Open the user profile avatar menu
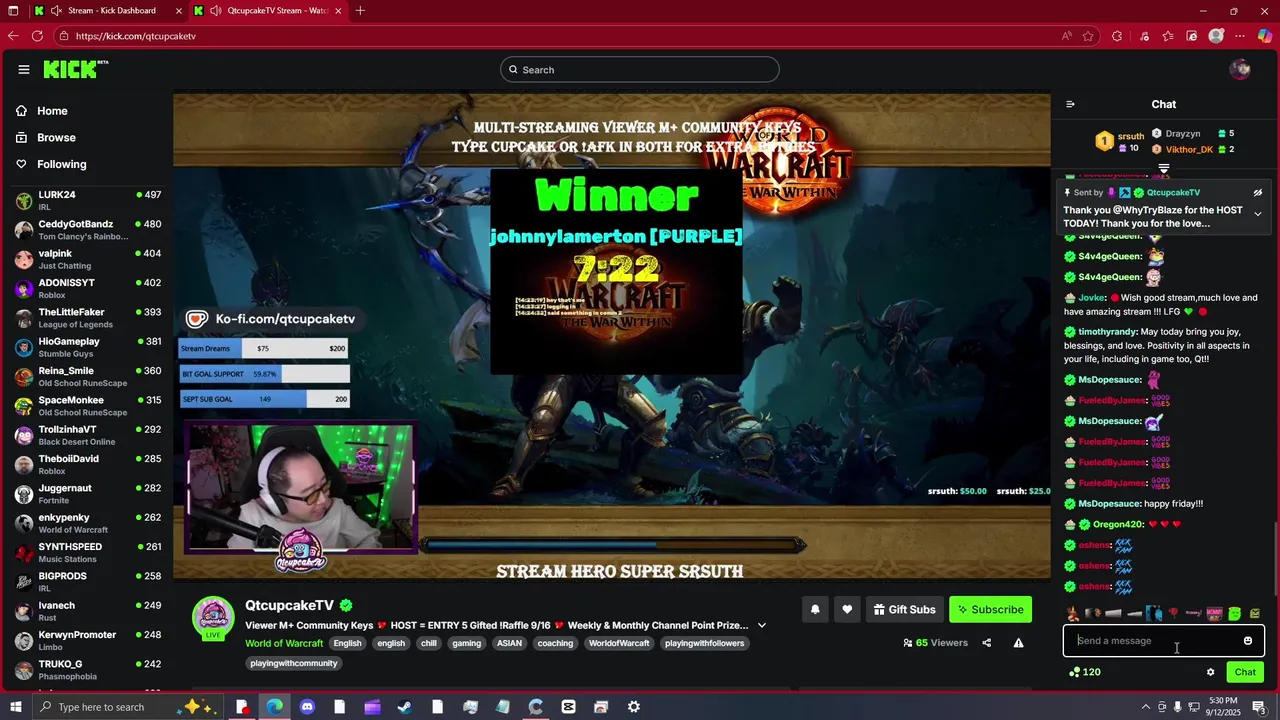Screen dimensions: 1280x720 [x=1240, y=69]
